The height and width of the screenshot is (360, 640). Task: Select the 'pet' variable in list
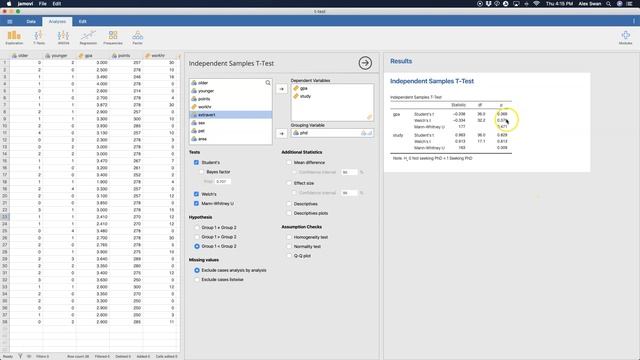[x=231, y=131]
